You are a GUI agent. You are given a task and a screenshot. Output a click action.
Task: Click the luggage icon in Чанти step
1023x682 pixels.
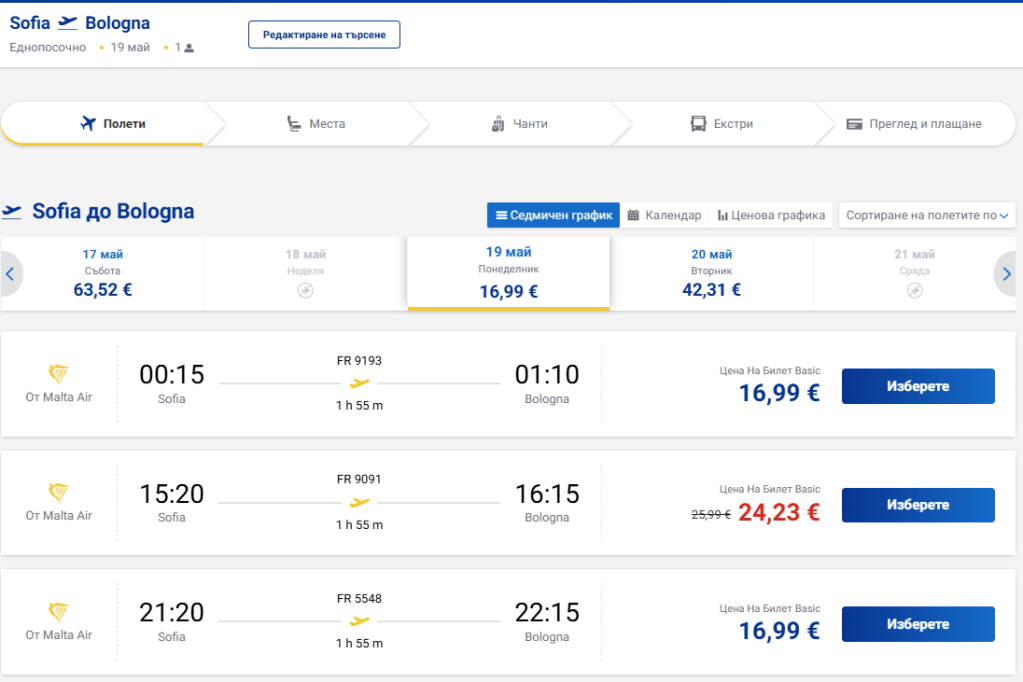click(498, 124)
